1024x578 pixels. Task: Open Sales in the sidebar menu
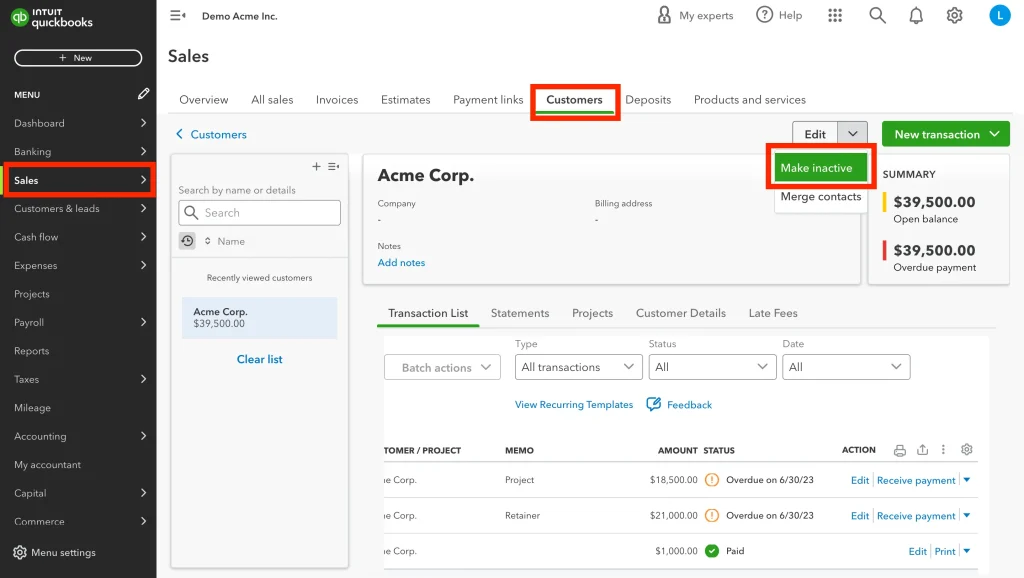(x=79, y=180)
